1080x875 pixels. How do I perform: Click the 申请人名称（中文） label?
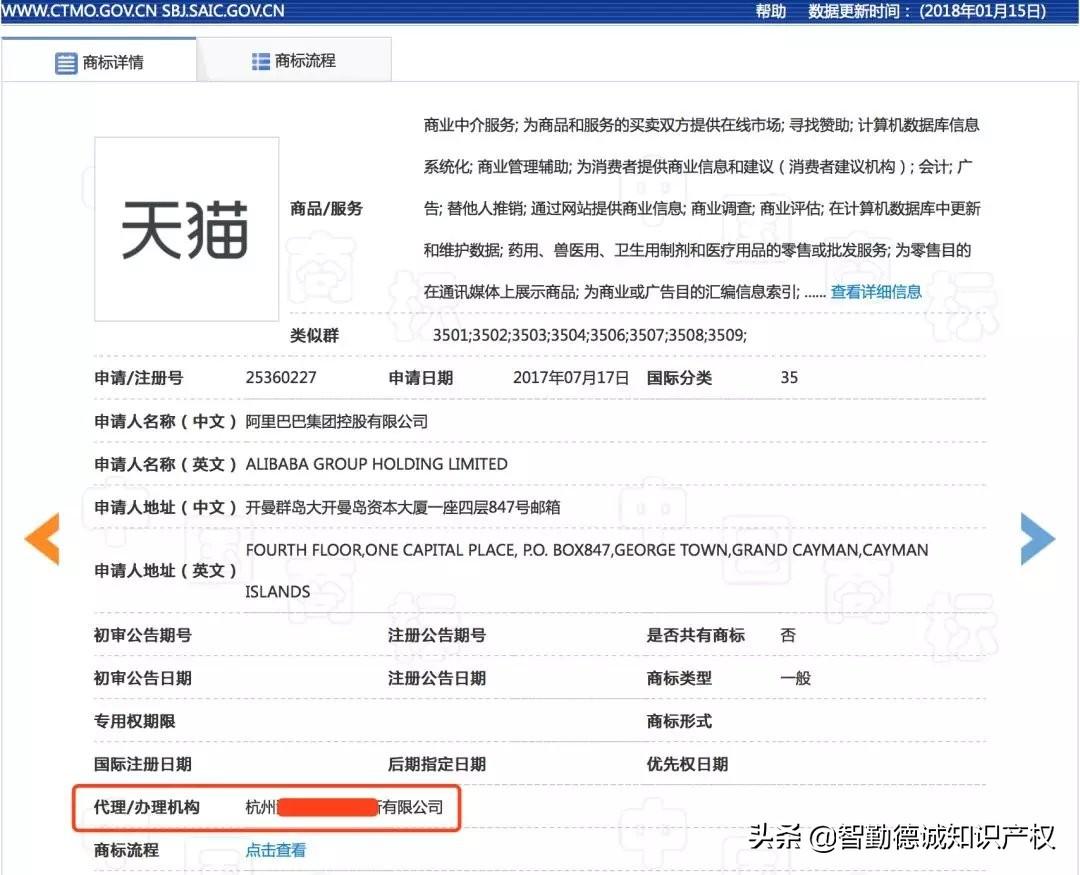point(165,421)
